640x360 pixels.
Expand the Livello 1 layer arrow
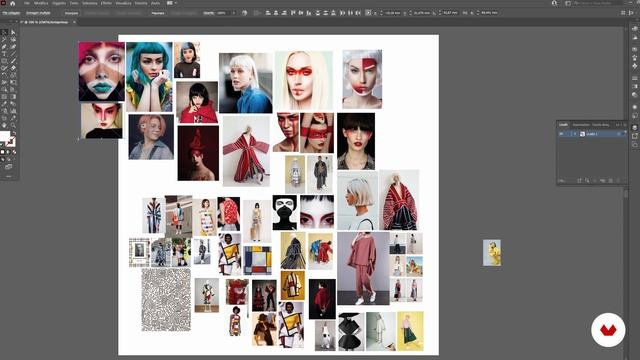(575, 134)
